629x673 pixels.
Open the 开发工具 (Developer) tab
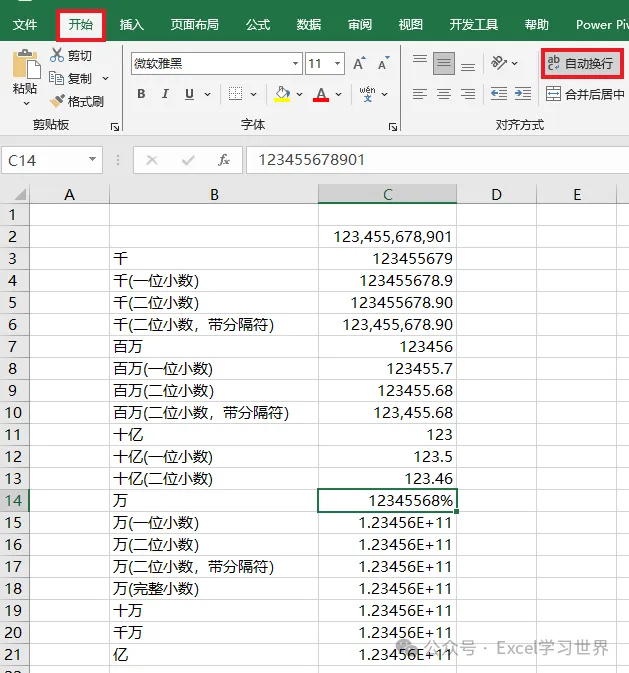(x=474, y=24)
